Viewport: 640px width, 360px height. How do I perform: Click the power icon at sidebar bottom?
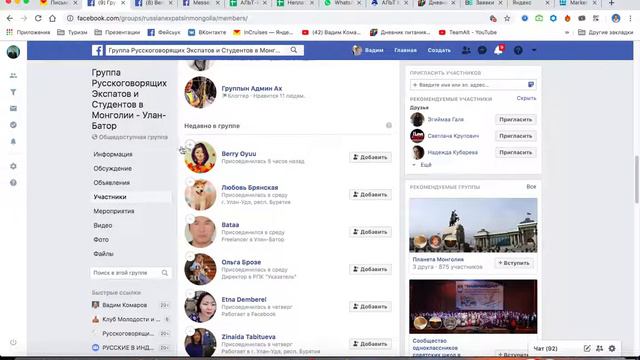tap(13, 342)
